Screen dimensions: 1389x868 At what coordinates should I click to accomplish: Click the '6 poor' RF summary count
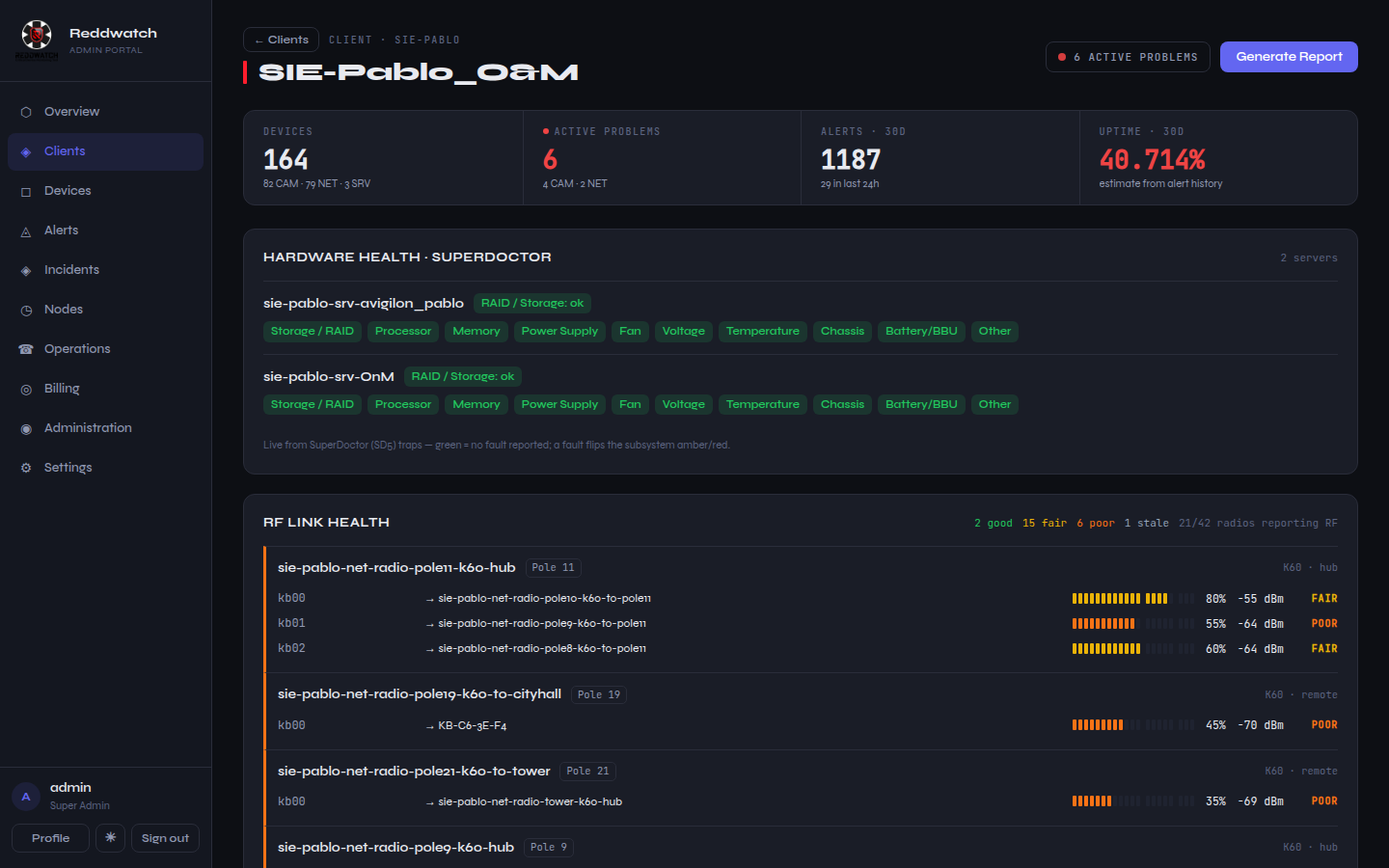point(1095,523)
